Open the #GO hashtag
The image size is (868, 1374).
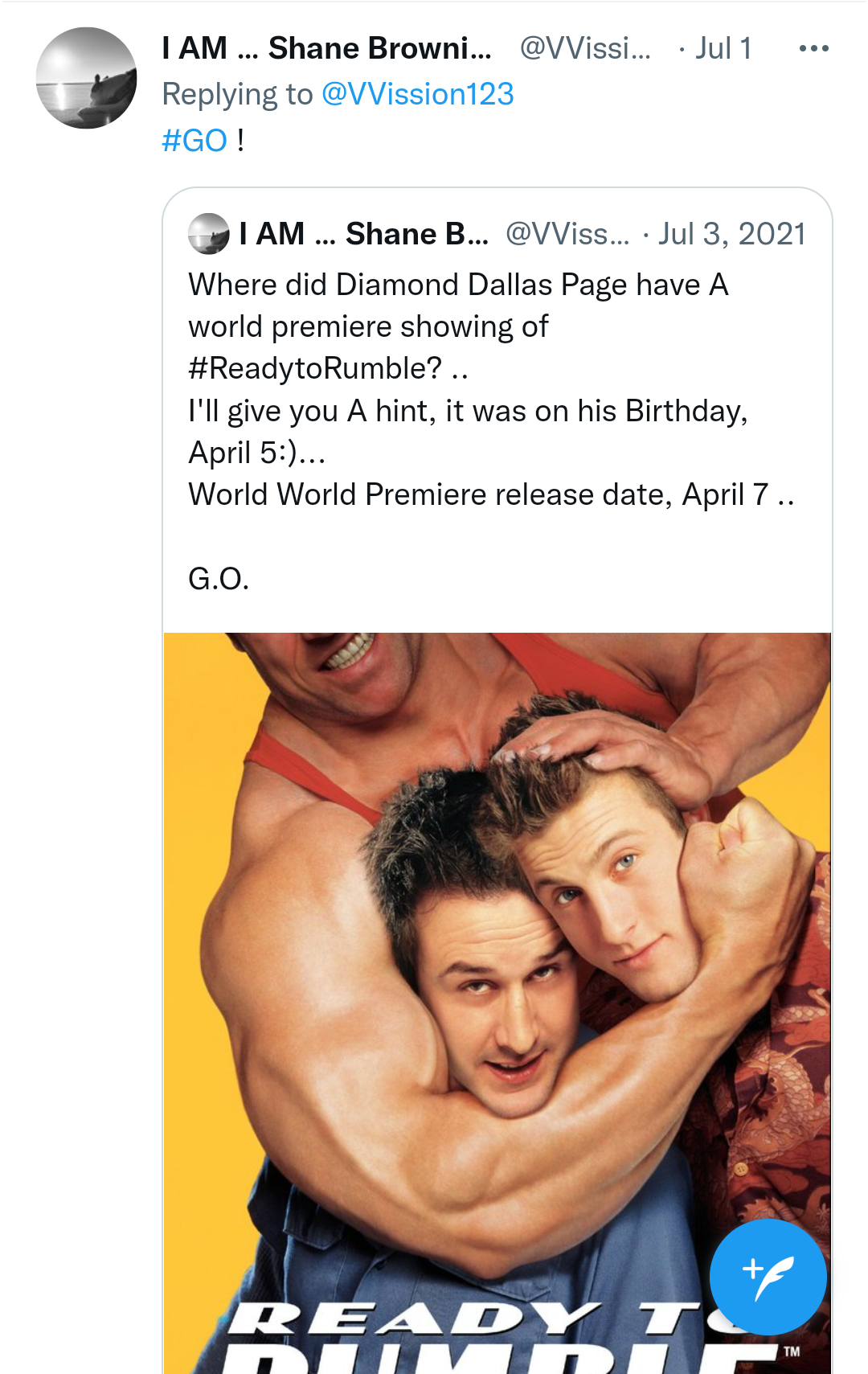click(x=194, y=141)
